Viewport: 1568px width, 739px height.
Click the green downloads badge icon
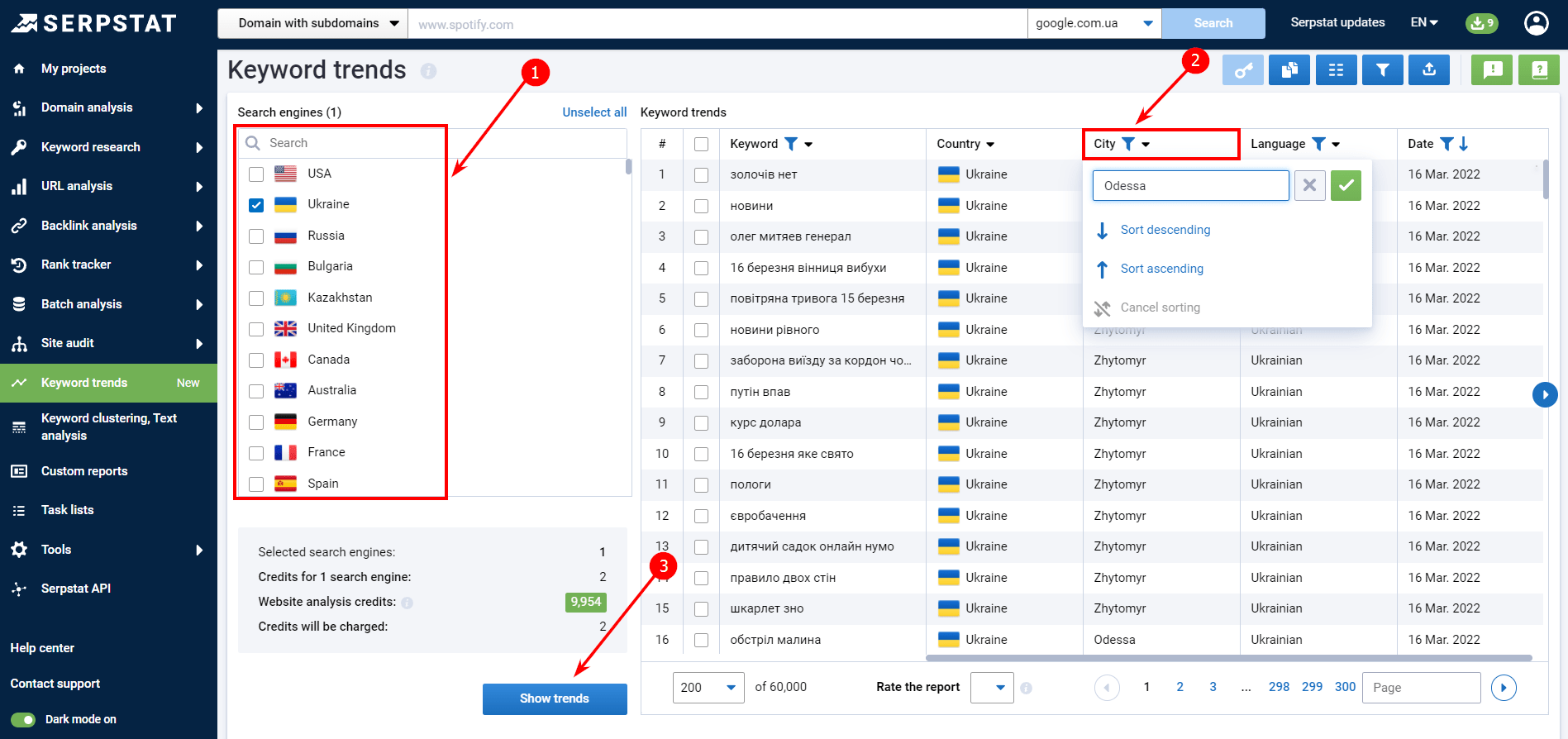tap(1481, 23)
